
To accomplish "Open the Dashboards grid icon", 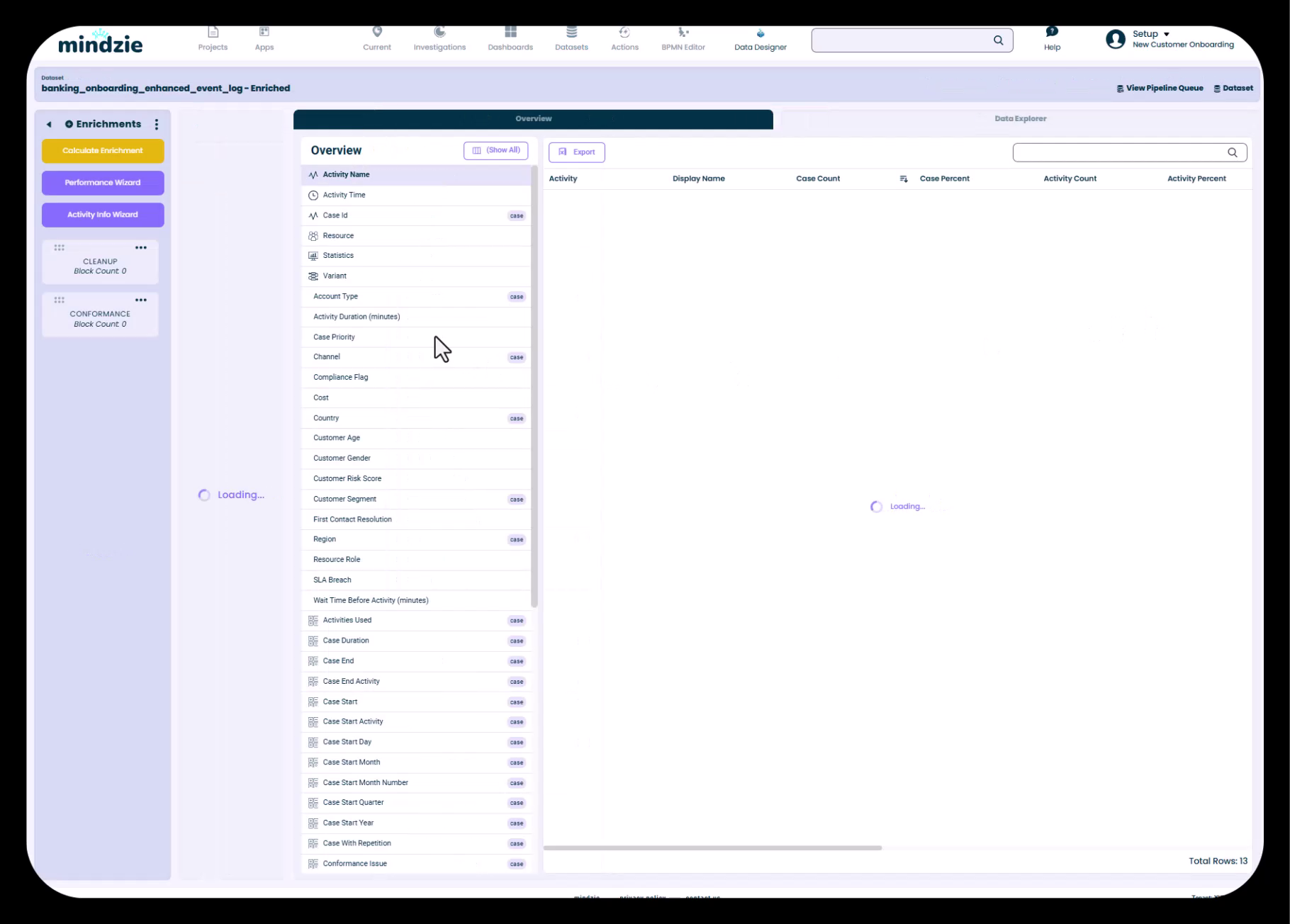I will (x=510, y=33).
